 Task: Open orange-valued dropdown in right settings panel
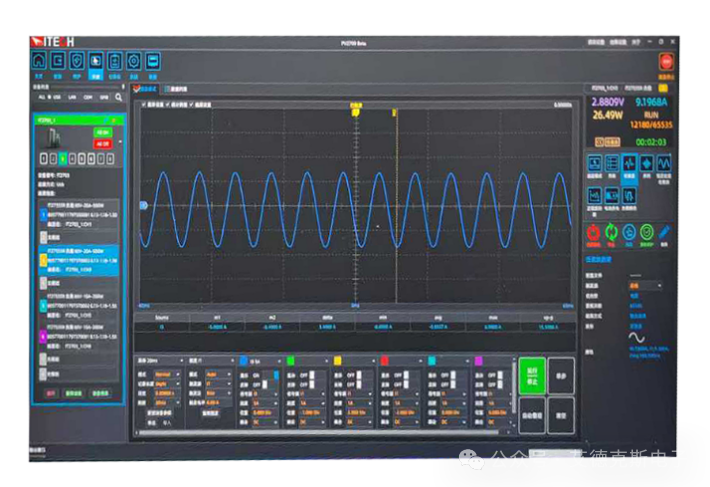[645, 286]
